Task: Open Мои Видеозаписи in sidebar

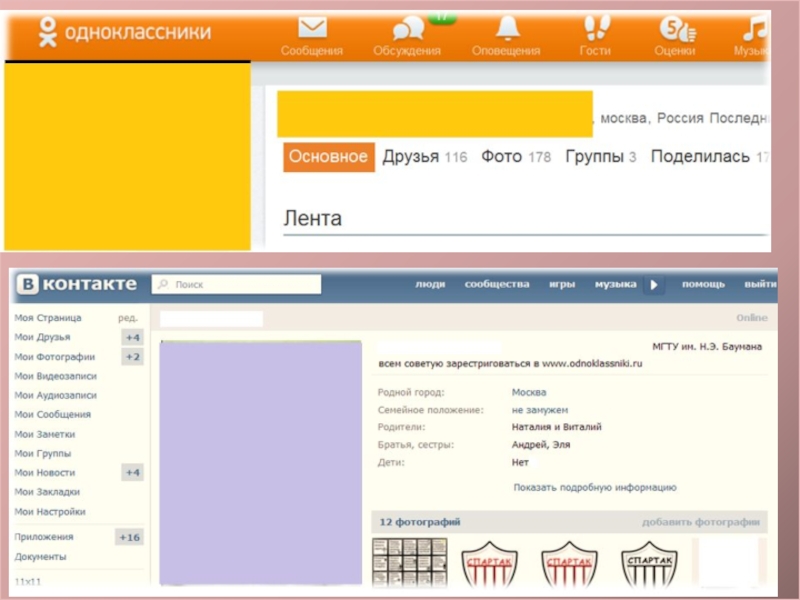Action: (56, 376)
